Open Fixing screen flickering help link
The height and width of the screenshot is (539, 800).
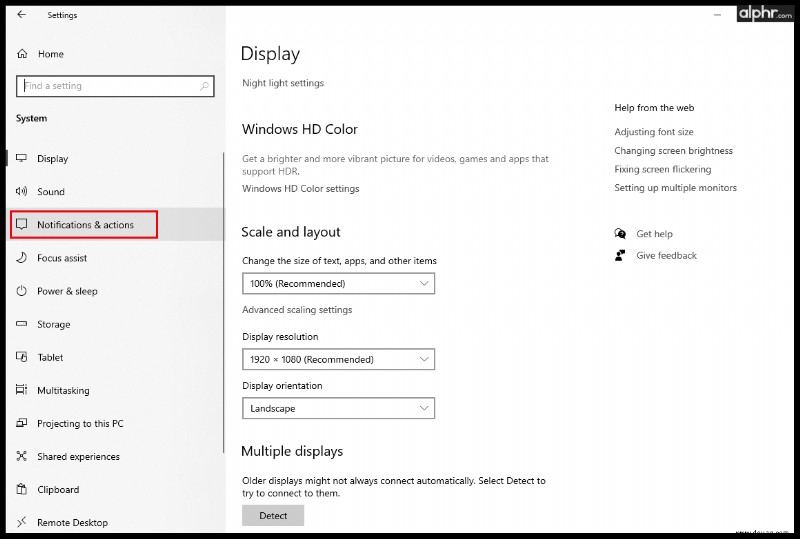tap(663, 169)
